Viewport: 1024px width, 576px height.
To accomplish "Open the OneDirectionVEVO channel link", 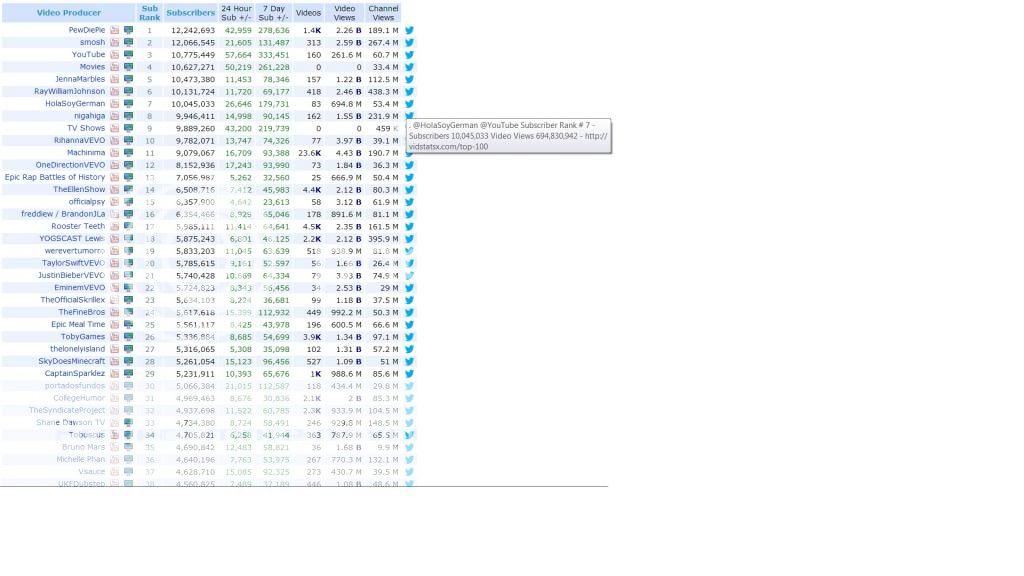I will pos(71,165).
